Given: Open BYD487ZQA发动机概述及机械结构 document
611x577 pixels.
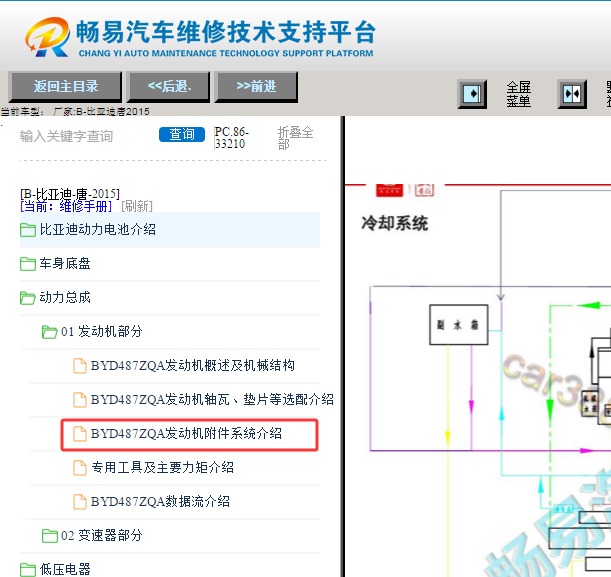Looking at the screenshot, I should point(192,365).
